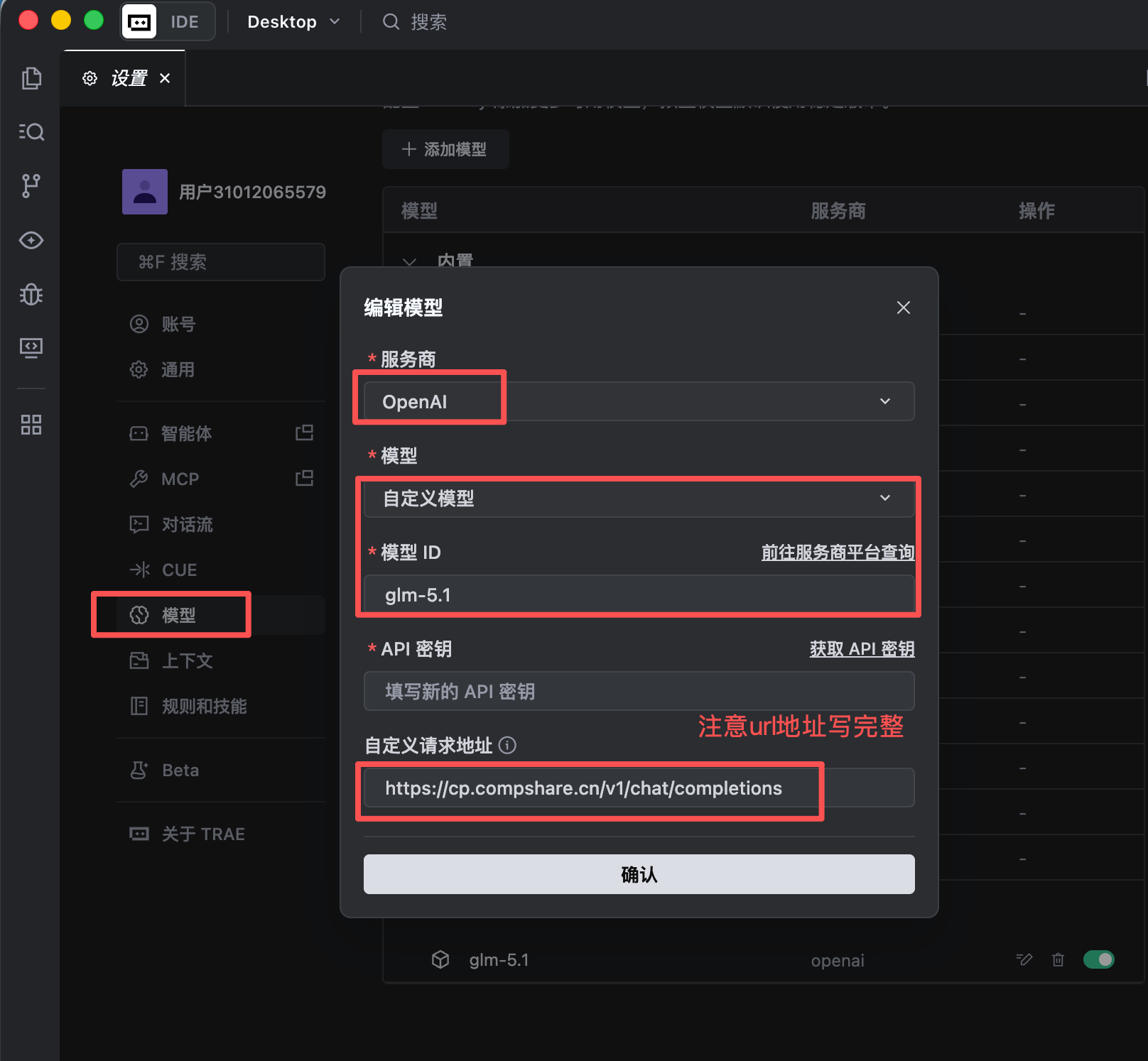This screenshot has height=1061, width=1148.
Task: Focus the API 密钥 input field
Action: pyautogui.click(x=639, y=691)
